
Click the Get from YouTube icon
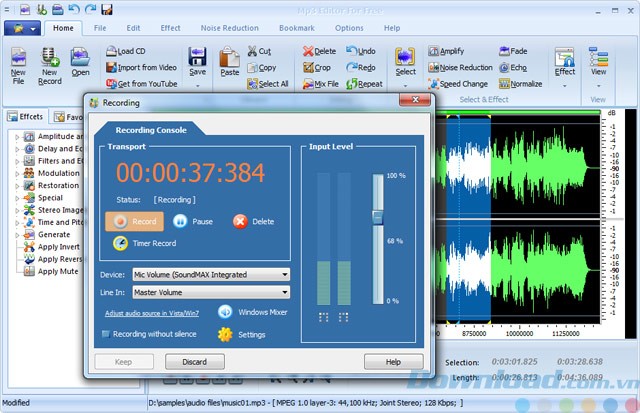[110, 84]
